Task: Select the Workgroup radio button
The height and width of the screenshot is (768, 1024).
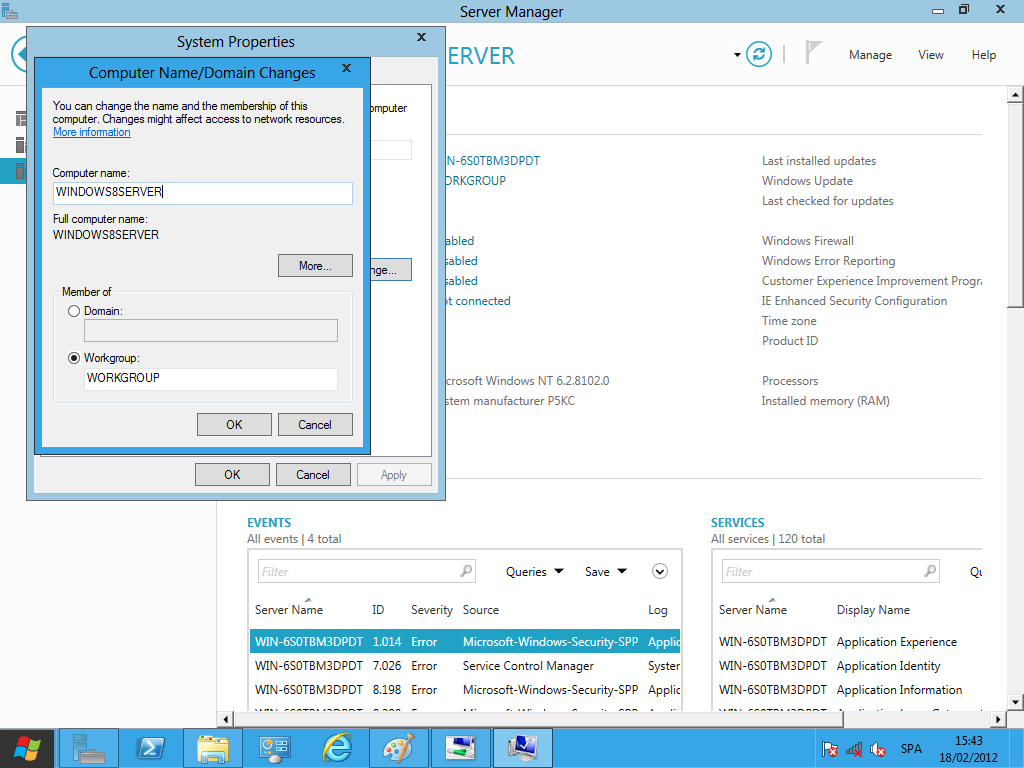Action: pos(74,357)
